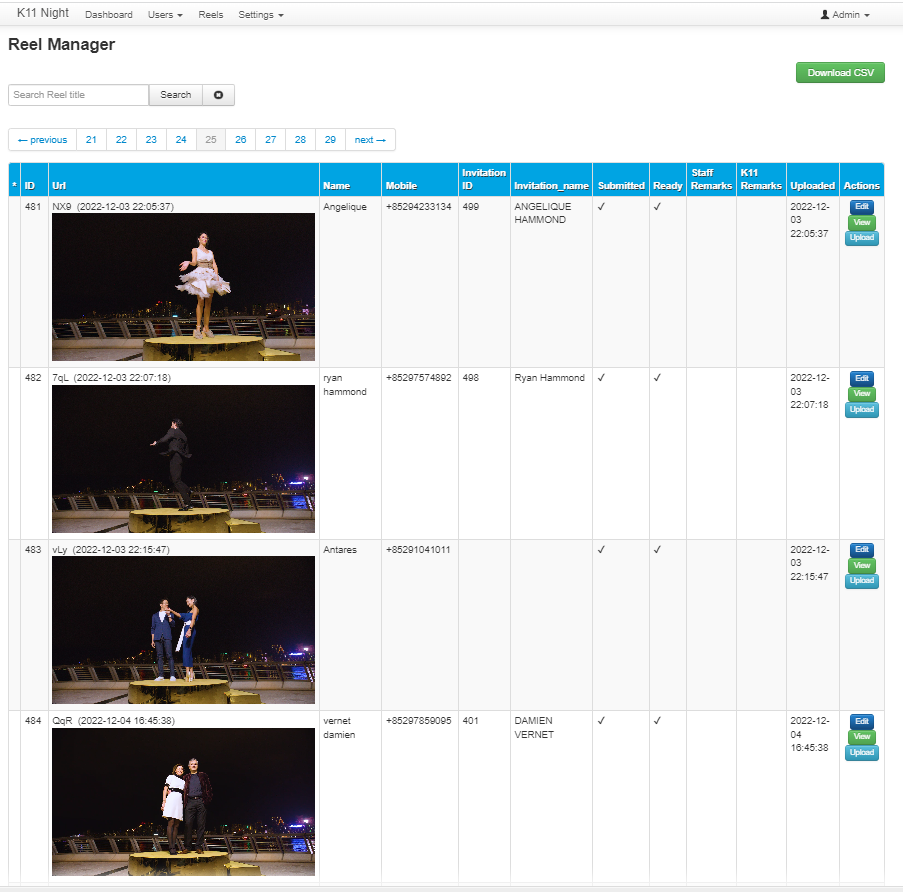Jump to page 26
903x892 pixels.
pyautogui.click(x=241, y=140)
